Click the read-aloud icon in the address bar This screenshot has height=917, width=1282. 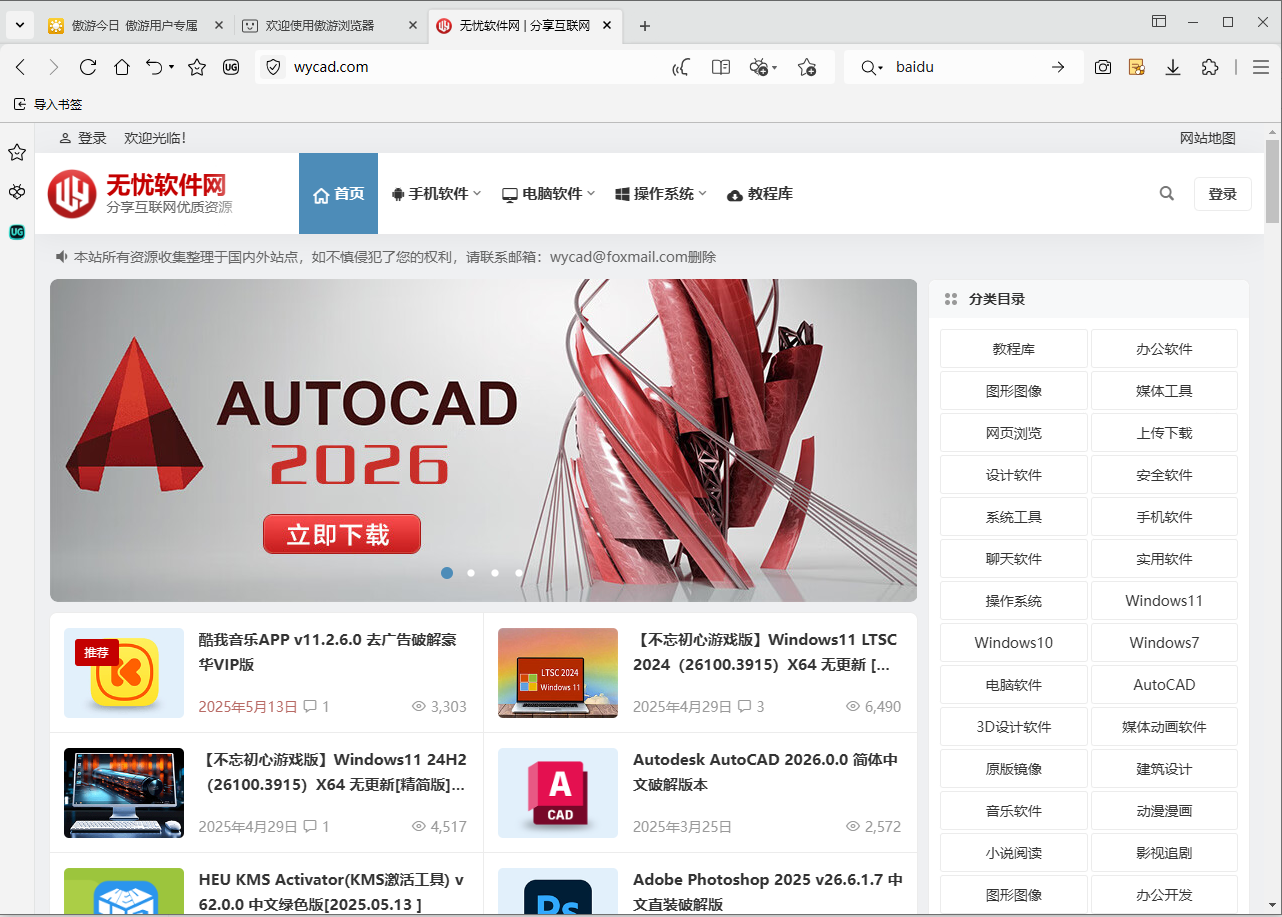pos(681,67)
